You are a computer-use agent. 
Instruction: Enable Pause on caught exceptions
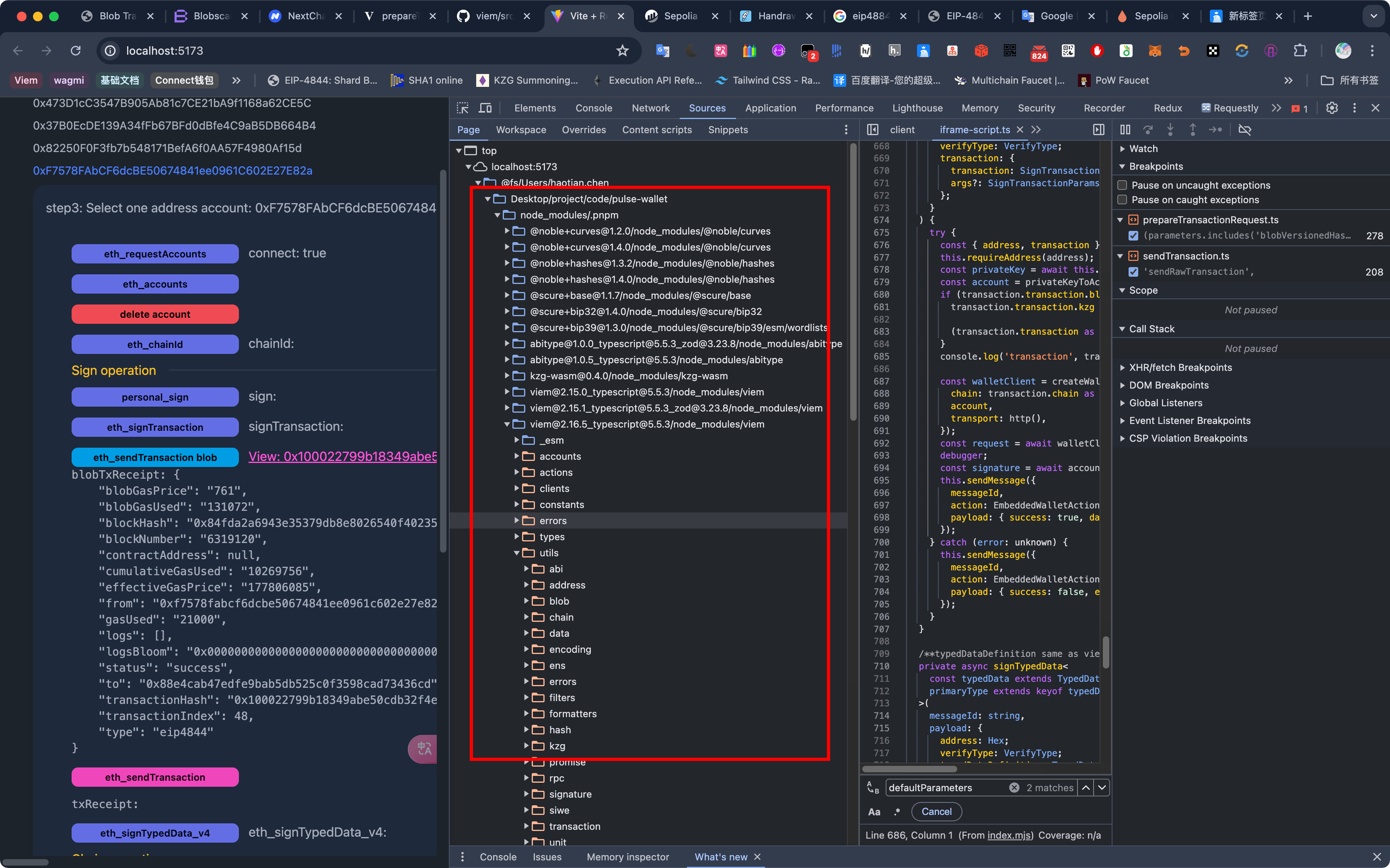[x=1122, y=200]
